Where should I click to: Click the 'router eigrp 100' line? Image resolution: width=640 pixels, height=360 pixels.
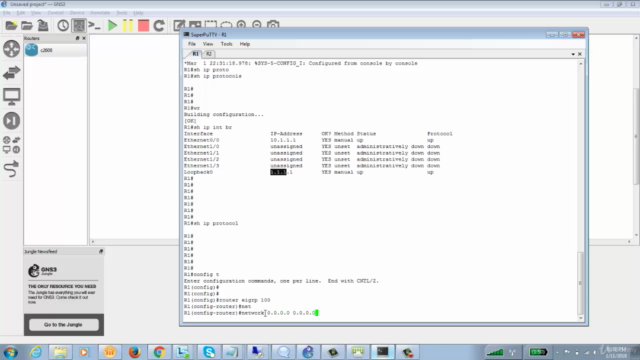tap(227, 300)
